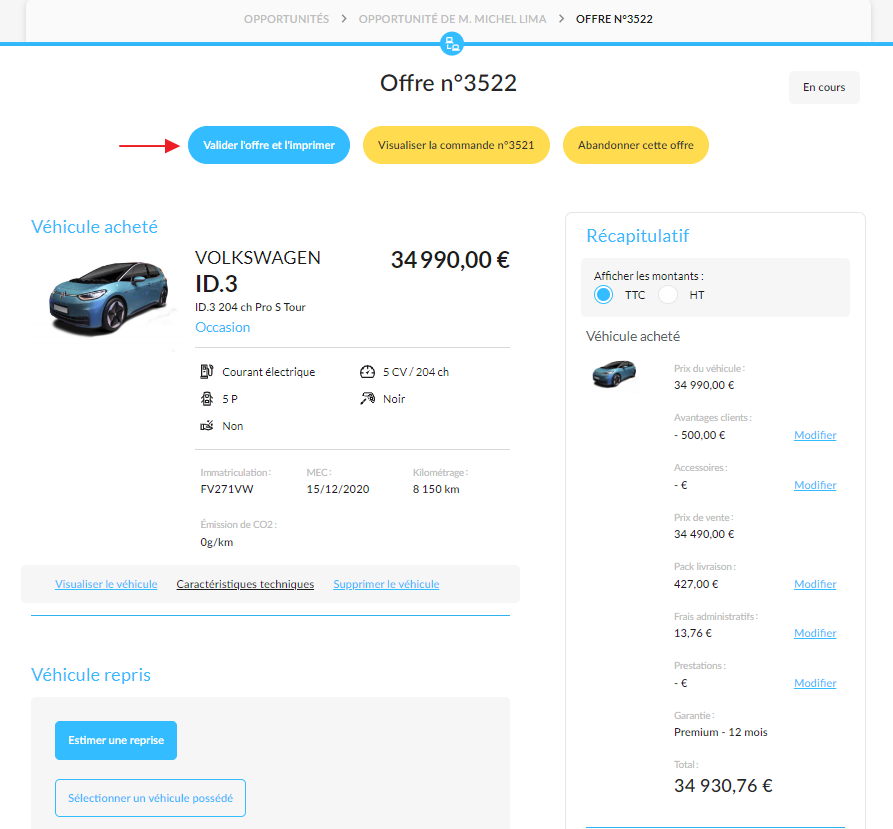Click the Véhicule repris heading
Screen dimensions: 893x829
click(x=91, y=675)
